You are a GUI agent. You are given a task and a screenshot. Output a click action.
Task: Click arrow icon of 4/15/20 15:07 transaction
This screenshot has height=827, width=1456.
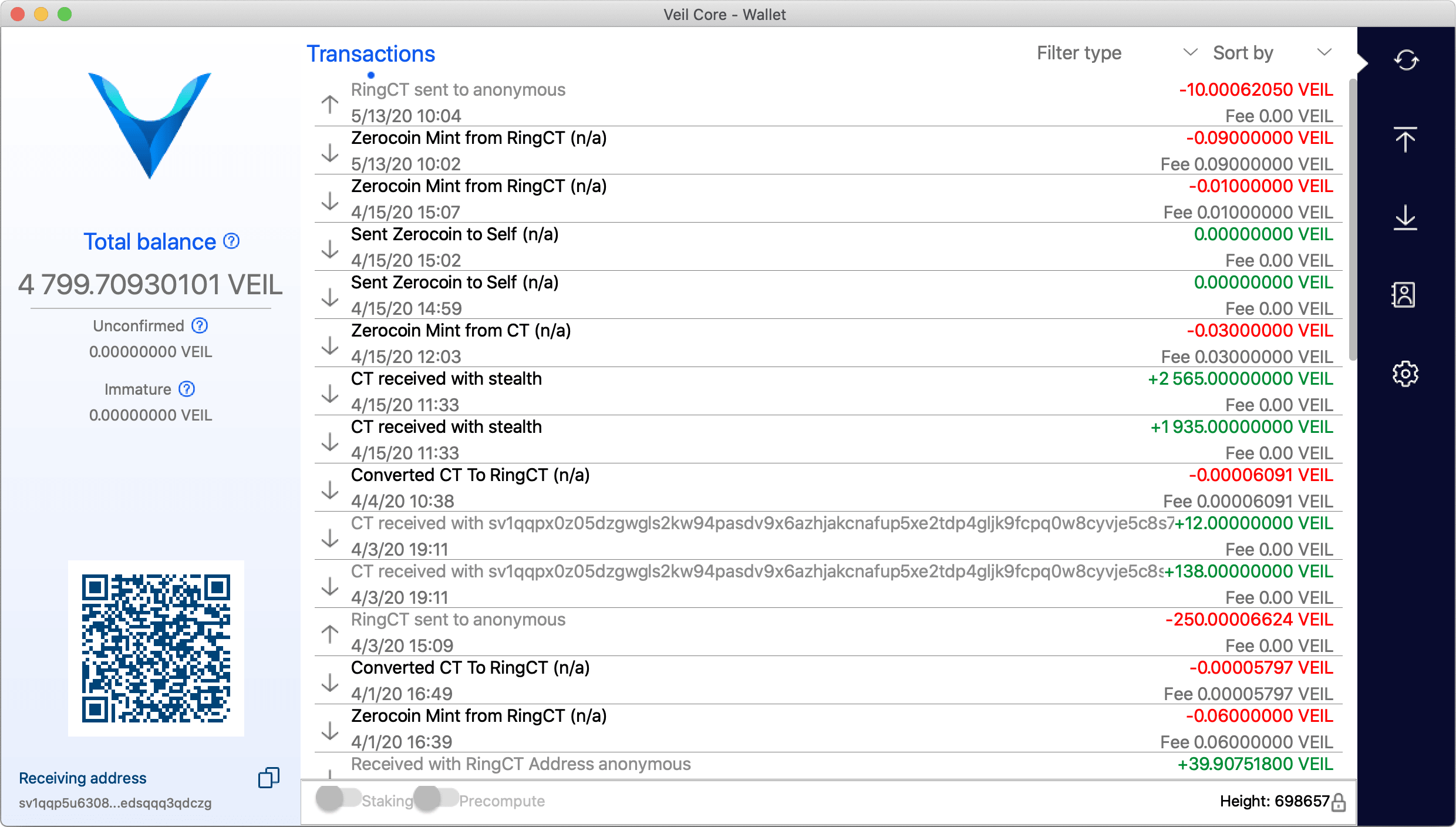tap(330, 201)
